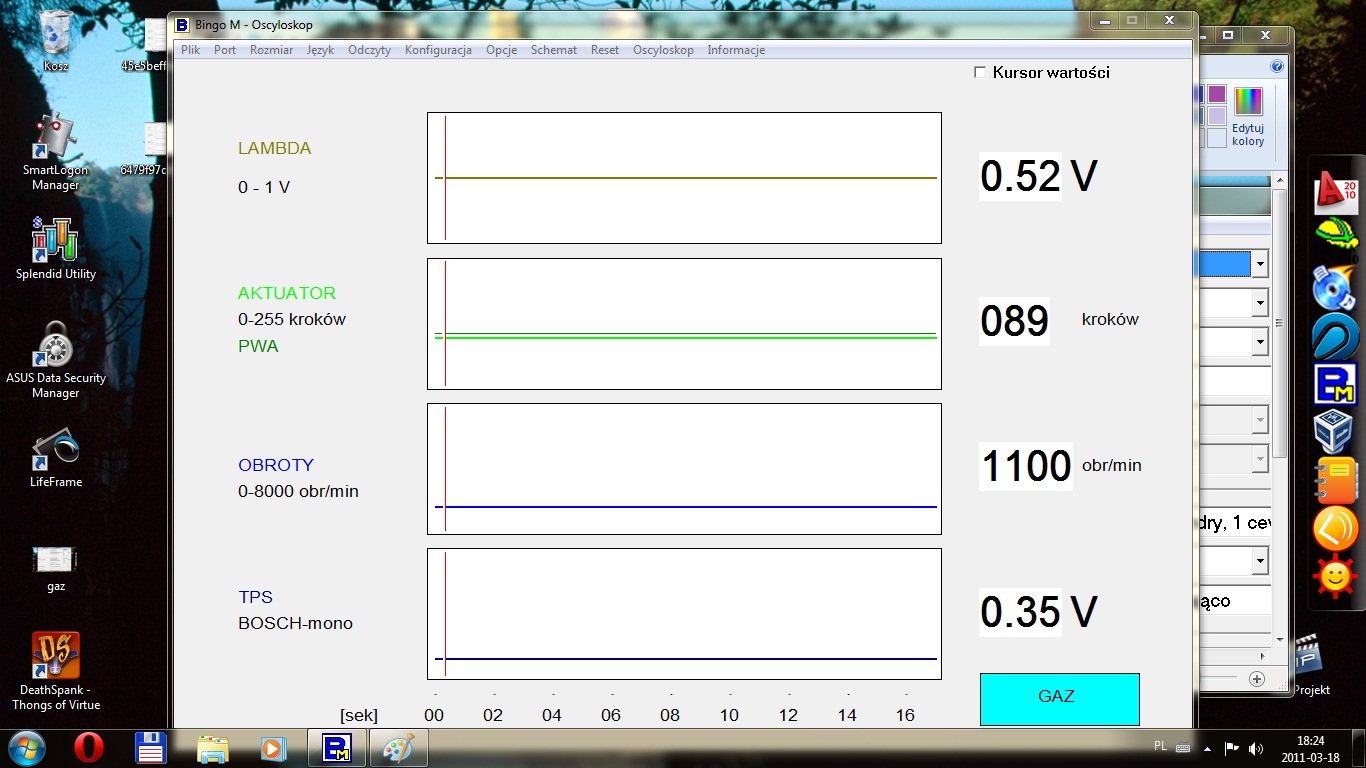Enable the Kursor wartości checkbox
The height and width of the screenshot is (768, 1366).
pyautogui.click(x=980, y=72)
